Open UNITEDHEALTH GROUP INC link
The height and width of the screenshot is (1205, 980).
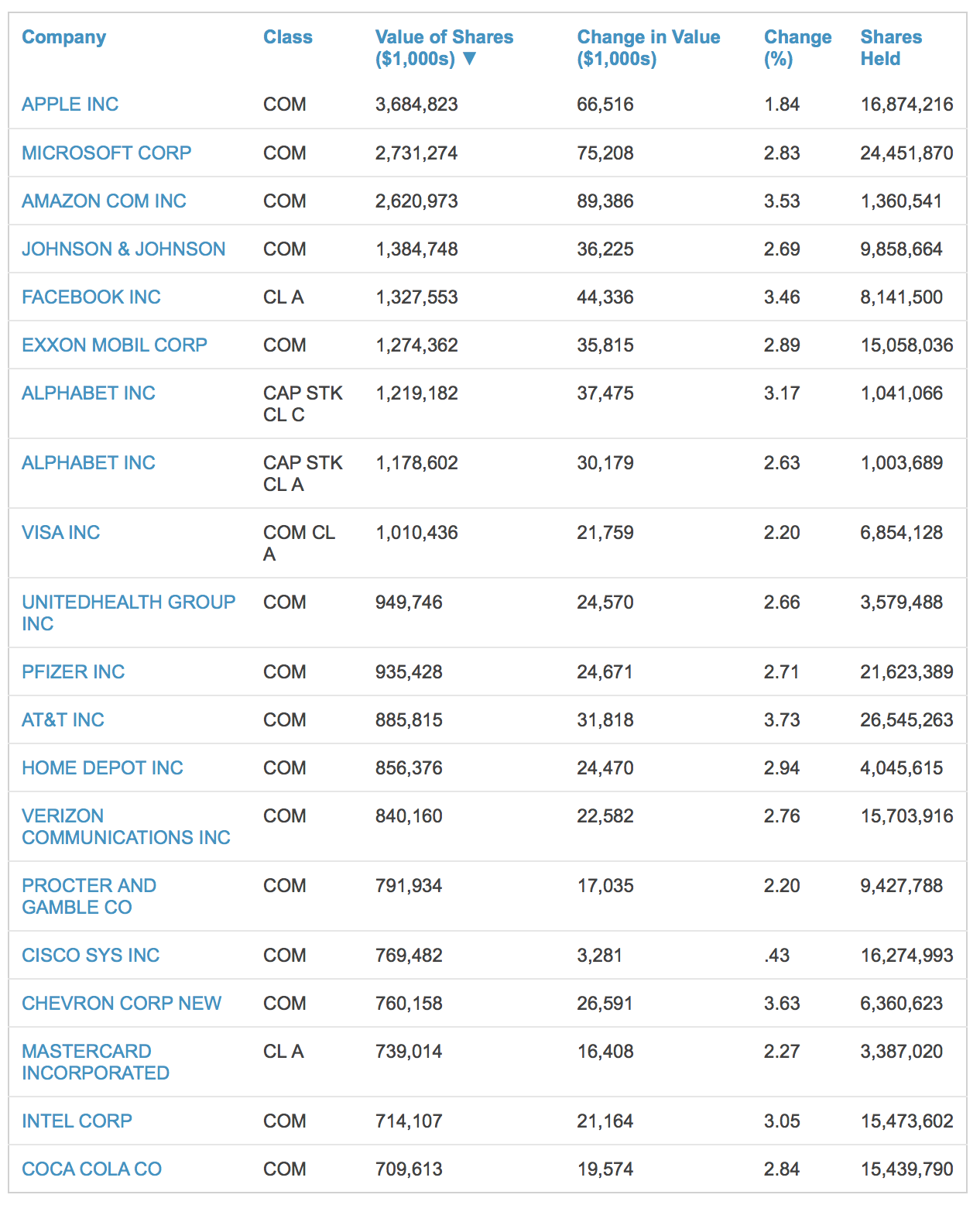[x=128, y=613]
